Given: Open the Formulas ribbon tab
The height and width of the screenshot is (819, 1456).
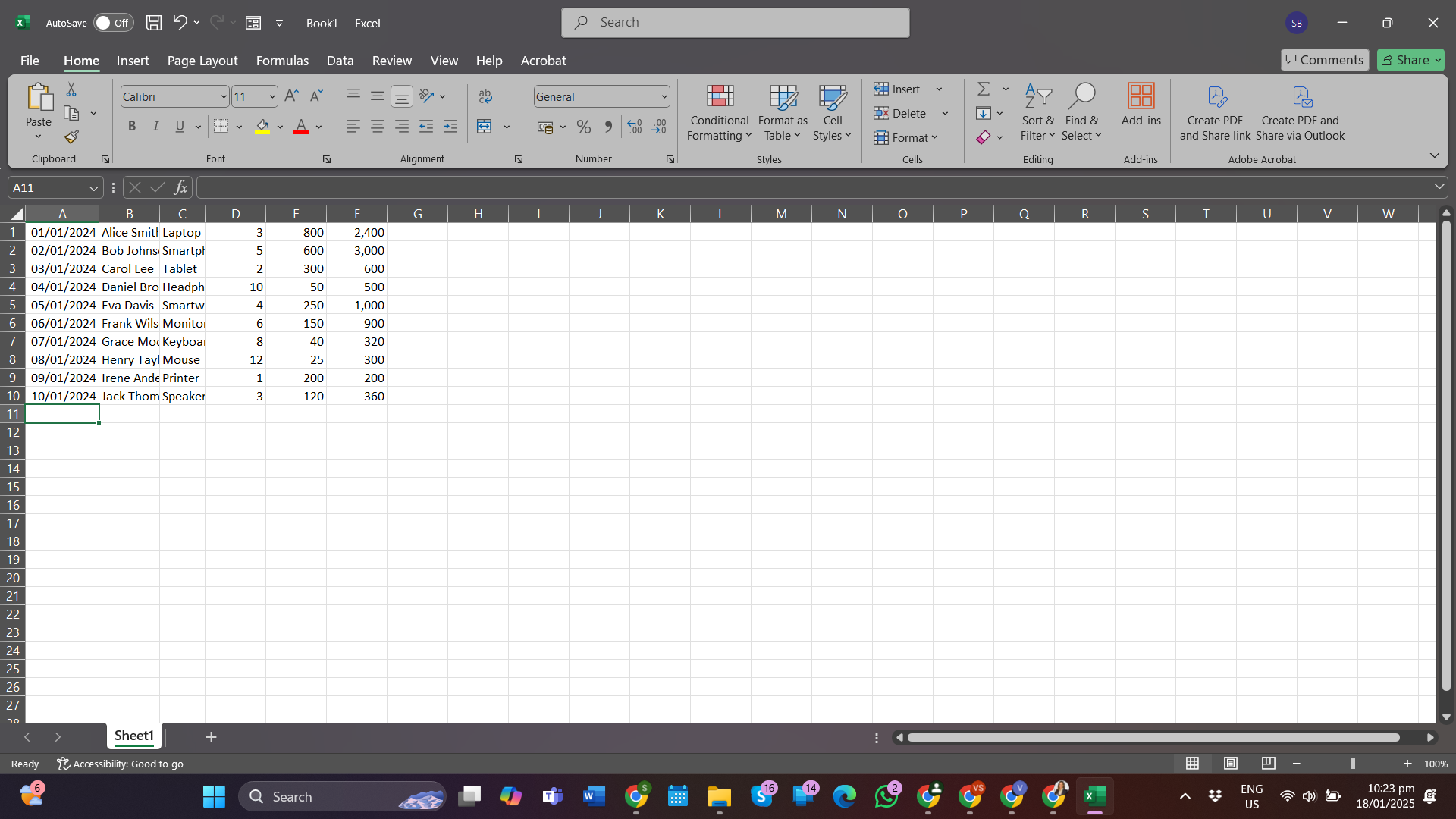Looking at the screenshot, I should 282,61.
